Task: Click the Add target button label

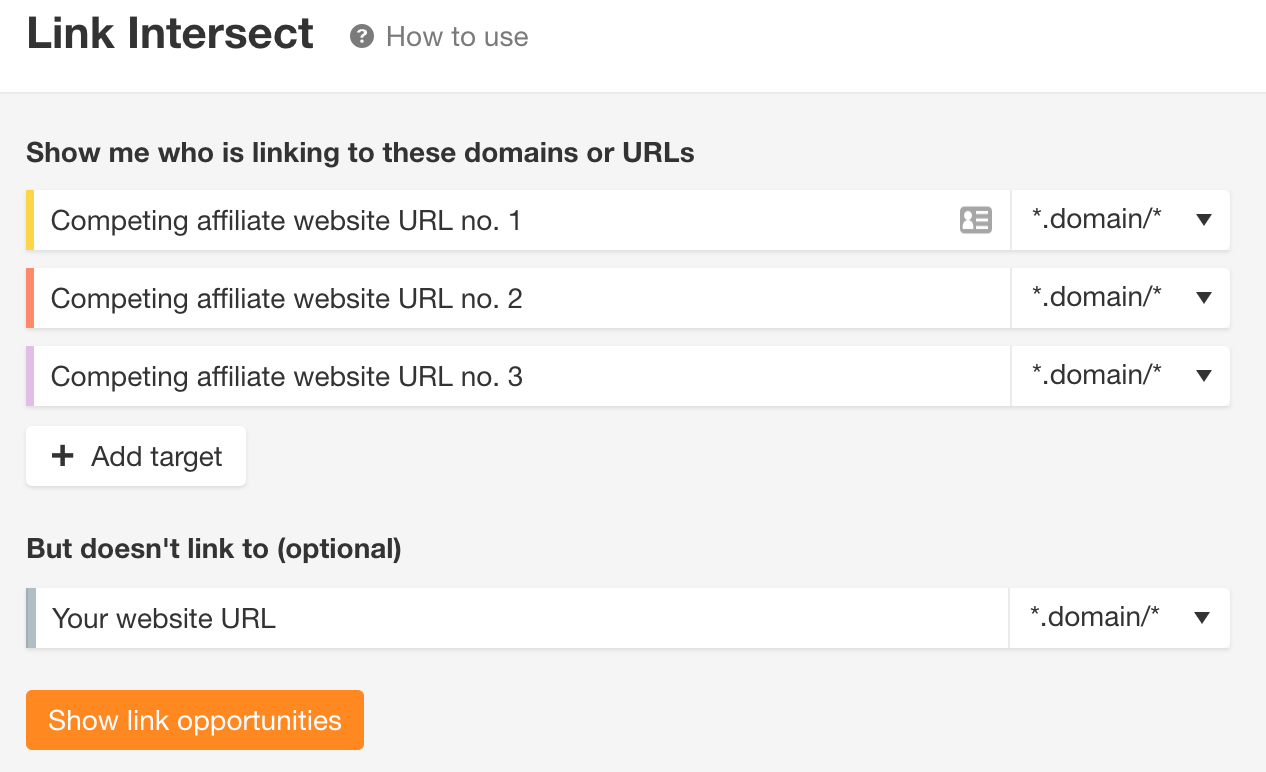Action: click(156, 457)
